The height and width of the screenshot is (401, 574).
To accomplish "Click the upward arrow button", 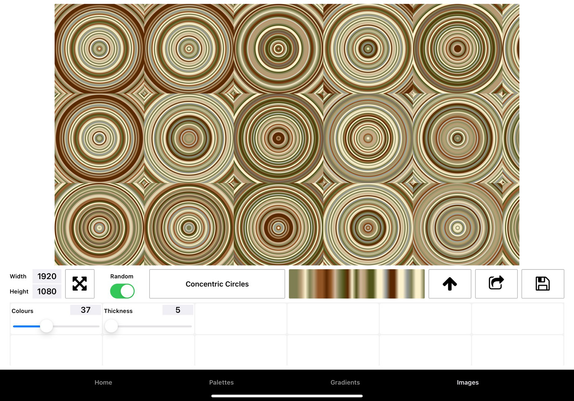I will coord(450,284).
